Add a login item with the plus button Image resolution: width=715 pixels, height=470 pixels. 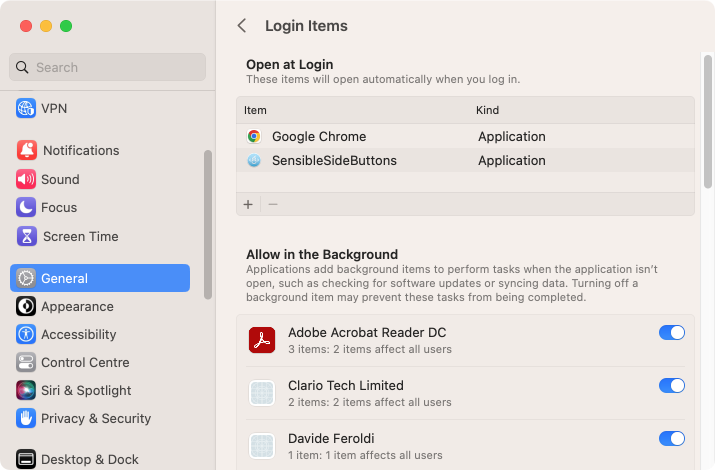[248, 204]
